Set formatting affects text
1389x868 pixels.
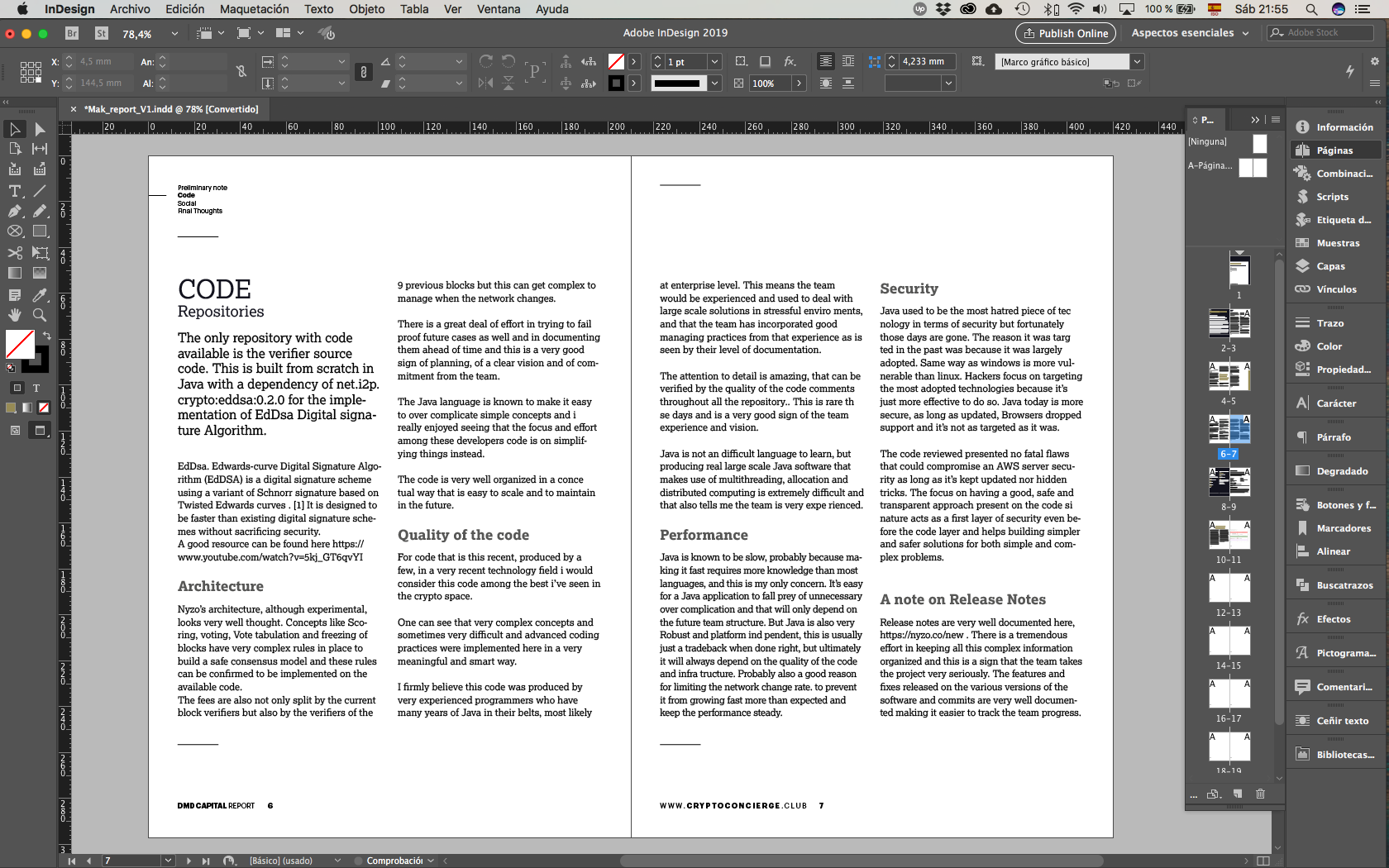36,388
